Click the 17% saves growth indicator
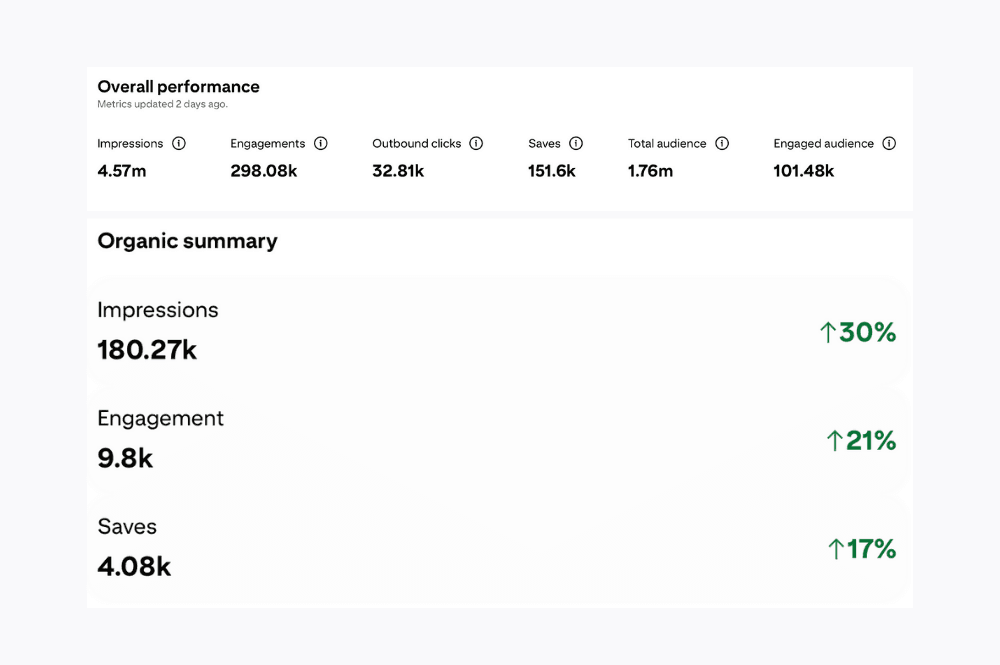Image resolution: width=1000 pixels, height=665 pixels. [x=861, y=549]
